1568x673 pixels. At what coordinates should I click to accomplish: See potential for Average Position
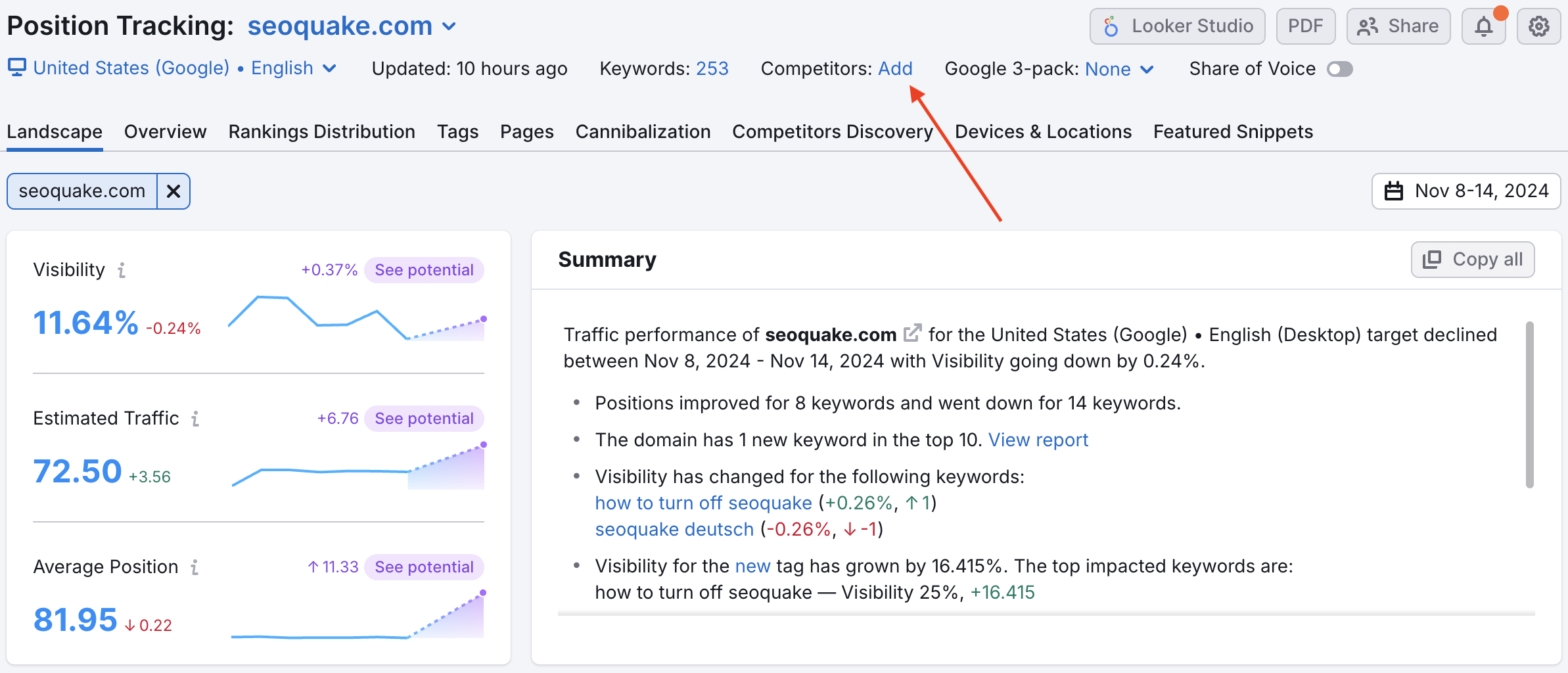pyautogui.click(x=424, y=567)
